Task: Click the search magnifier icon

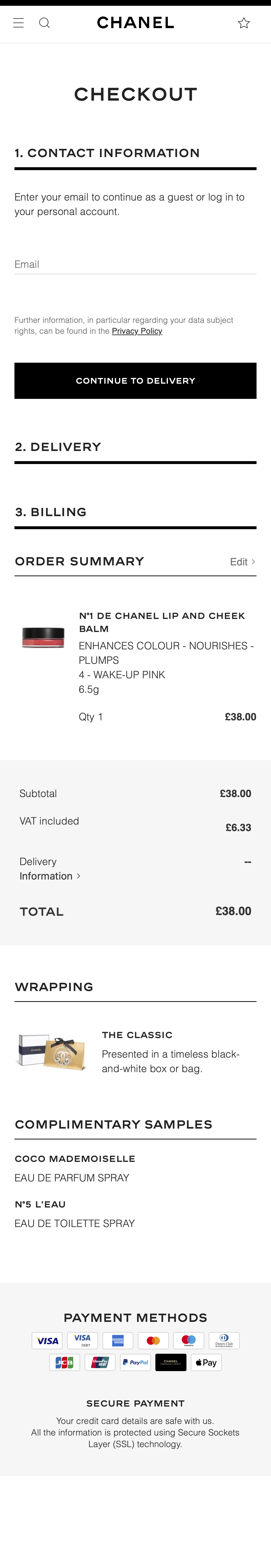Action: (44, 23)
